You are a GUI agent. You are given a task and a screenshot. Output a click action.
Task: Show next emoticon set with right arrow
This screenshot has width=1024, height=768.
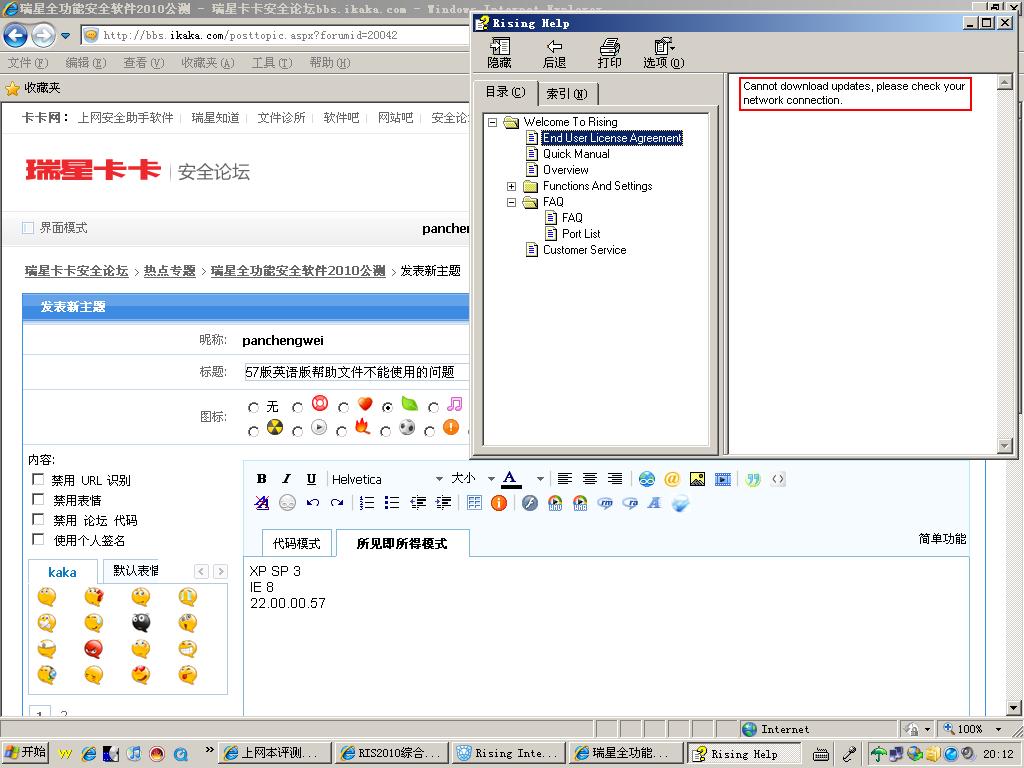(221, 571)
